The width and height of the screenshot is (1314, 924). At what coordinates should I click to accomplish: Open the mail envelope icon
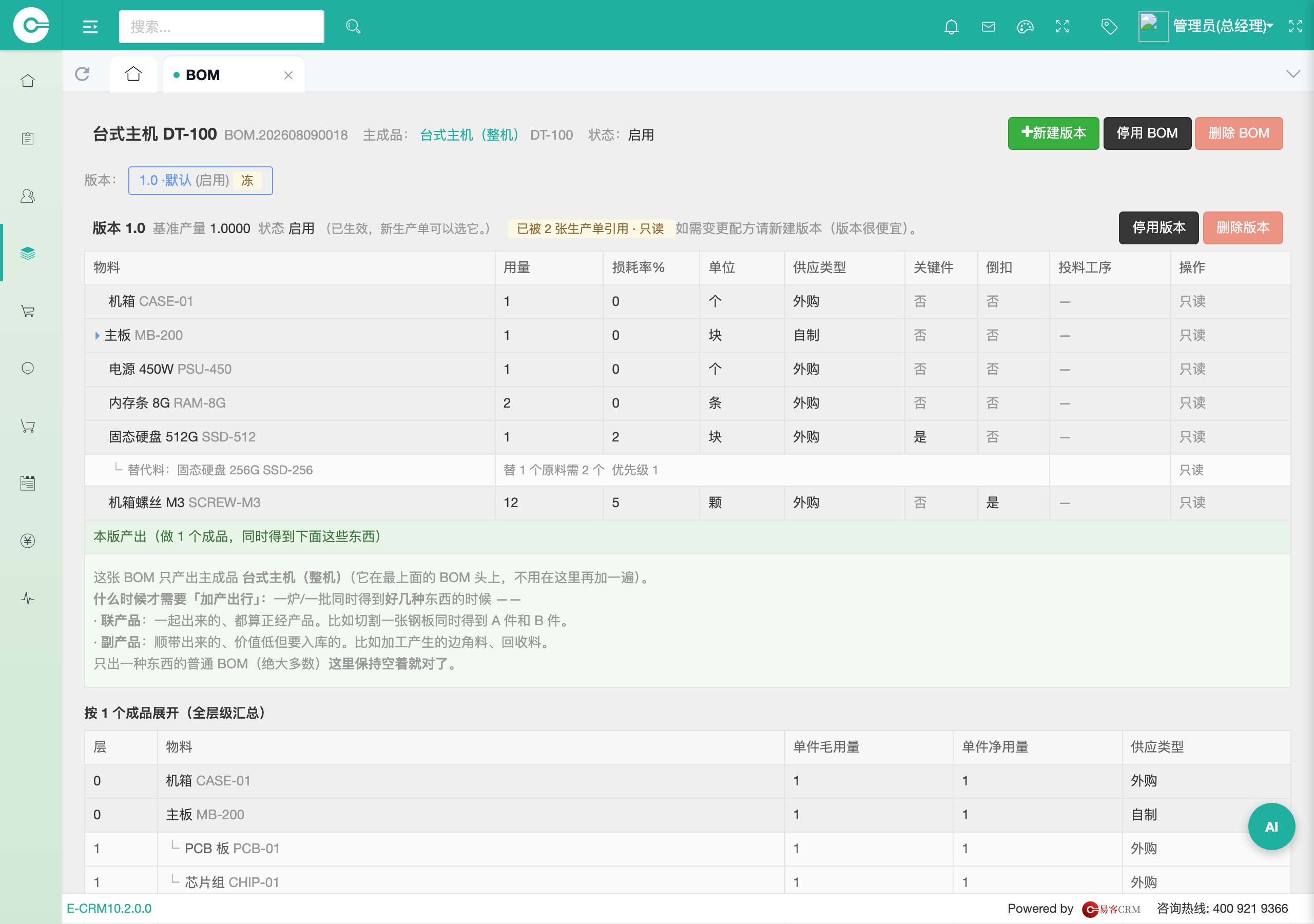(x=989, y=26)
